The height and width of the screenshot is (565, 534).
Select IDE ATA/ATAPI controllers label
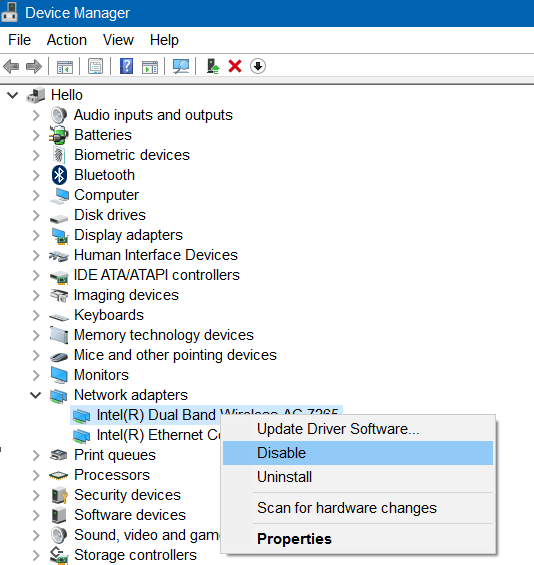(x=157, y=275)
